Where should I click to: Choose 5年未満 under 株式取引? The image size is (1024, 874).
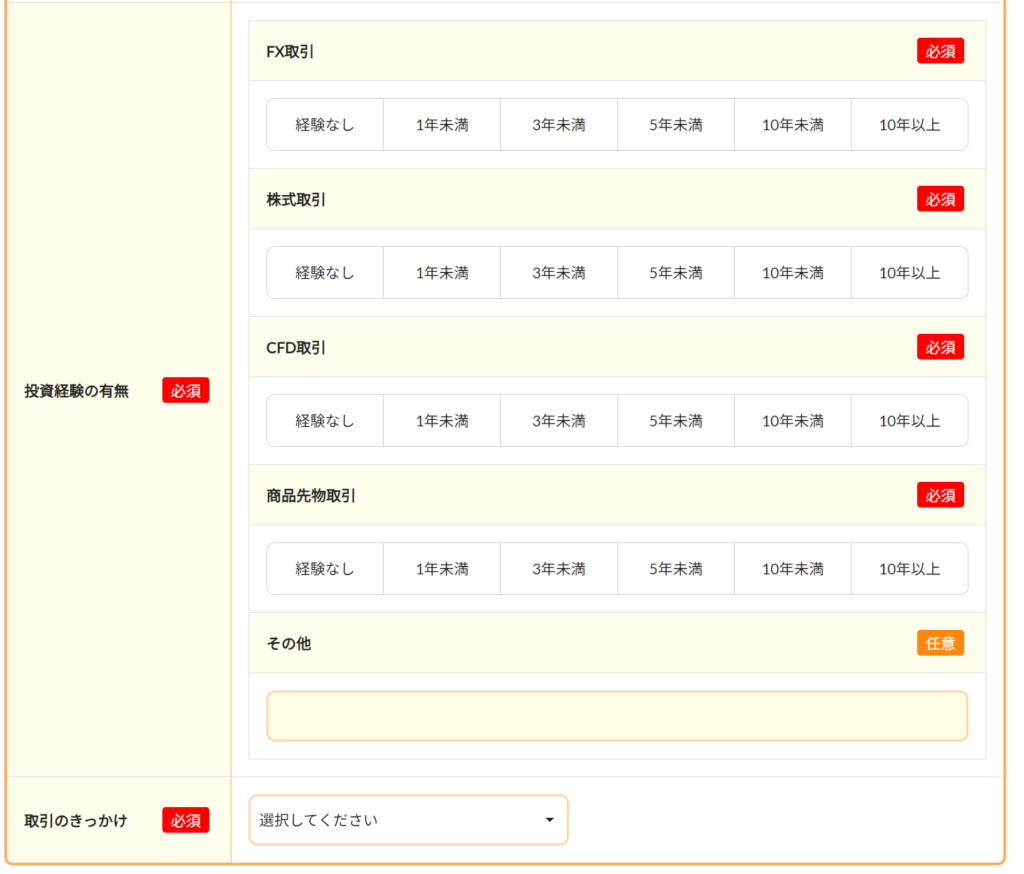[x=676, y=273]
